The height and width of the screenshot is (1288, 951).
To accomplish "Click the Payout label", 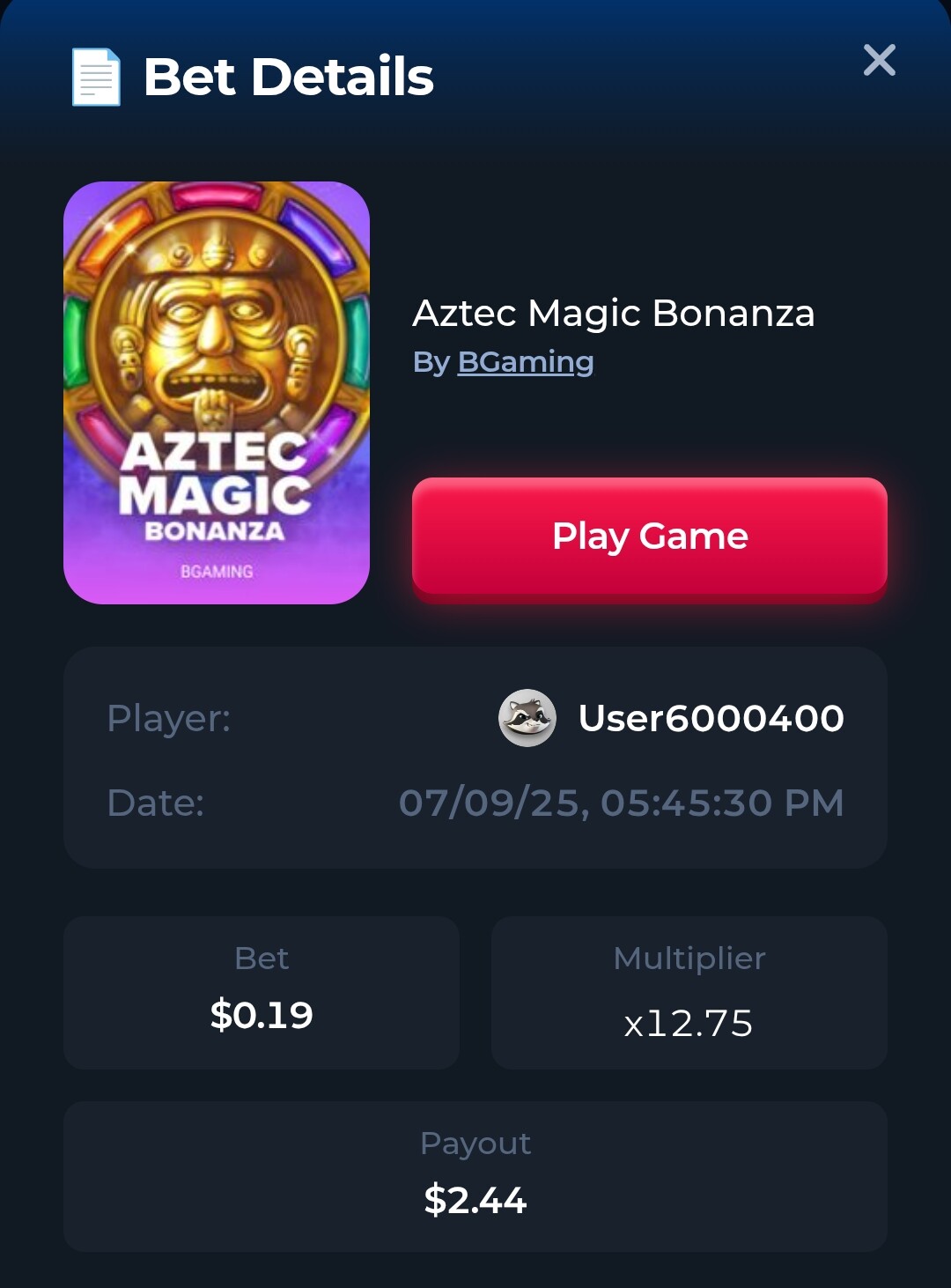I will tap(475, 1144).
